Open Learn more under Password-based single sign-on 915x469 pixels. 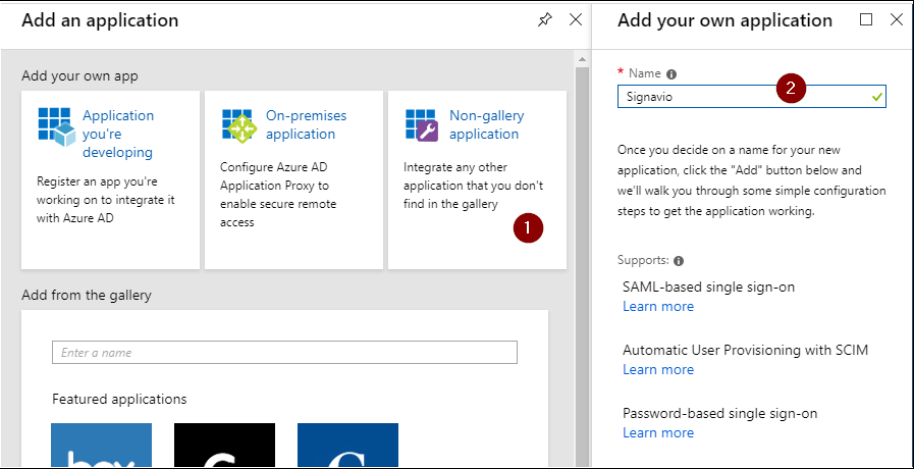[x=658, y=432]
